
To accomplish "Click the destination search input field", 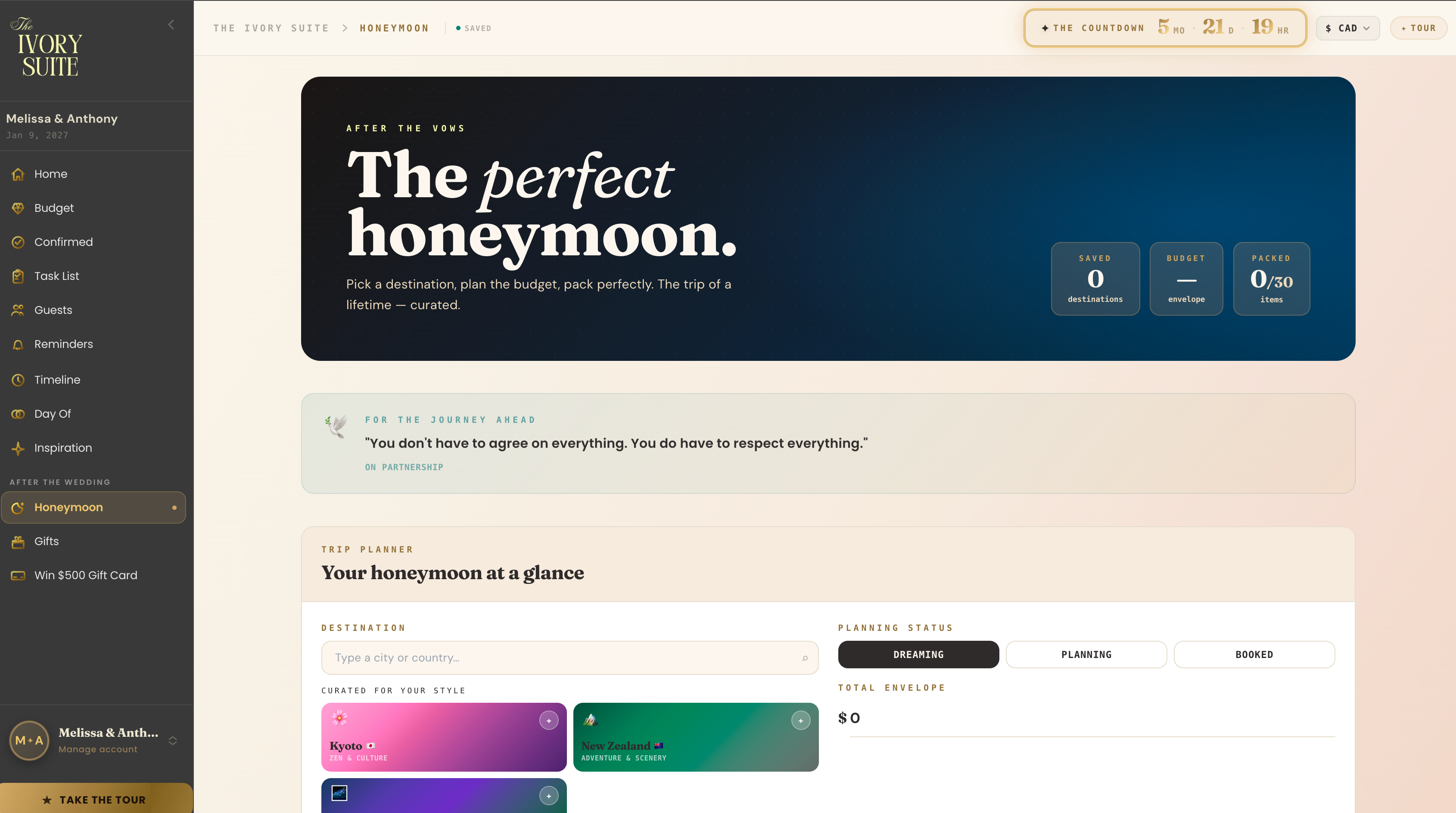I will tap(570, 658).
